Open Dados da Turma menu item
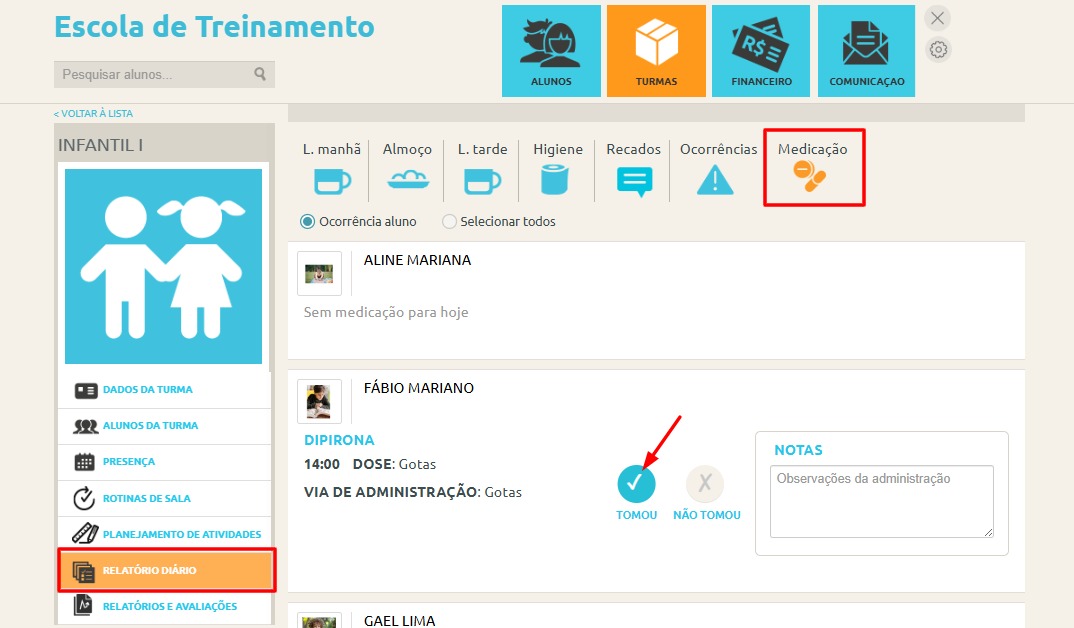This screenshot has width=1074, height=628. [164, 390]
